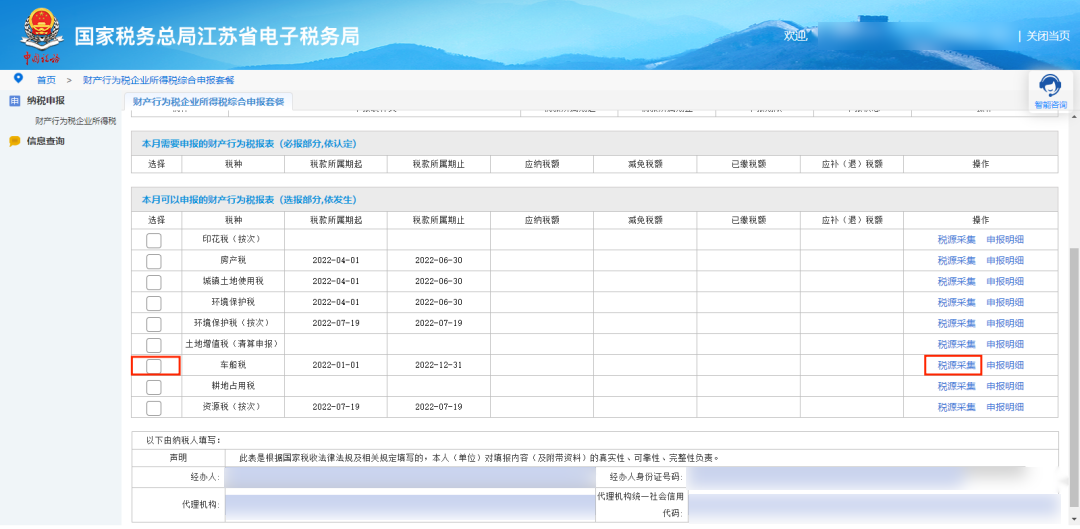Select 财产行为税企业所得税 in the sidebar

tap(76, 121)
